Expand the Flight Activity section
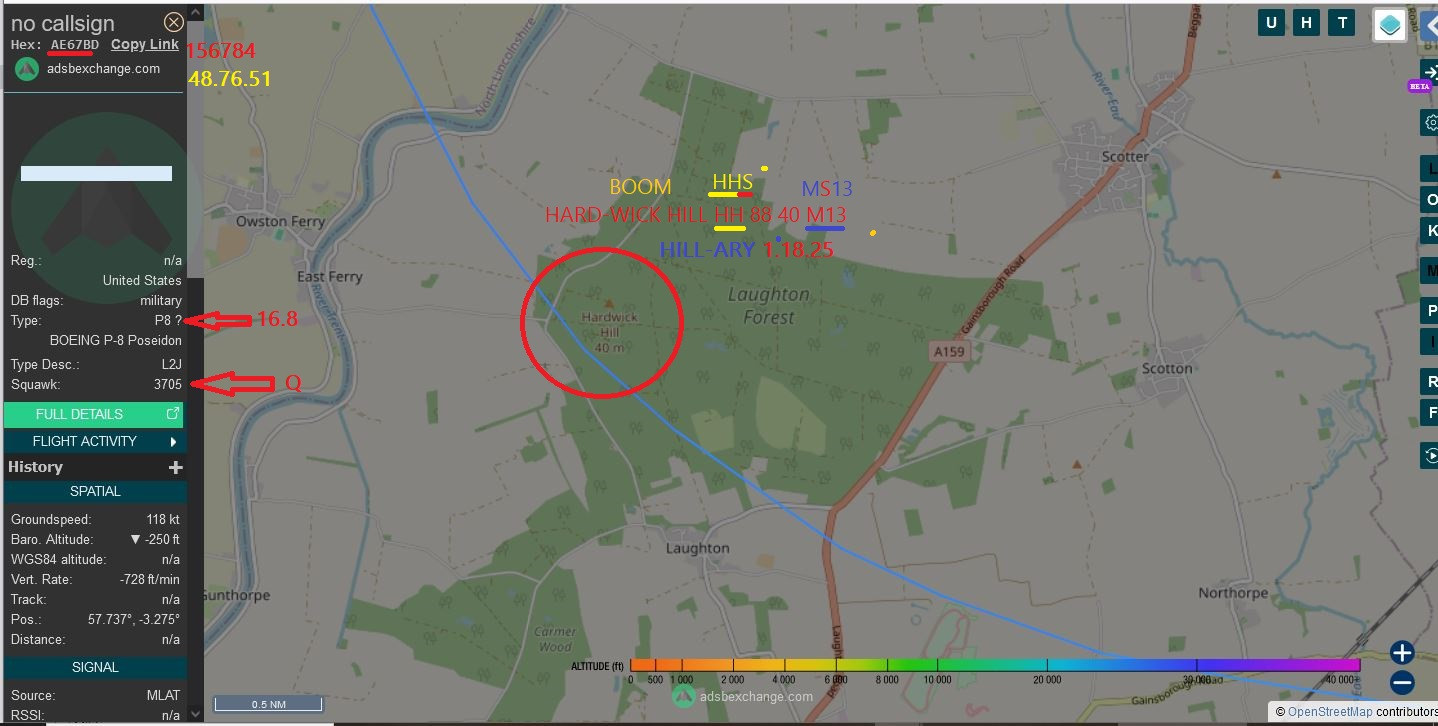Image resolution: width=1438 pixels, height=726 pixels. 94,441
